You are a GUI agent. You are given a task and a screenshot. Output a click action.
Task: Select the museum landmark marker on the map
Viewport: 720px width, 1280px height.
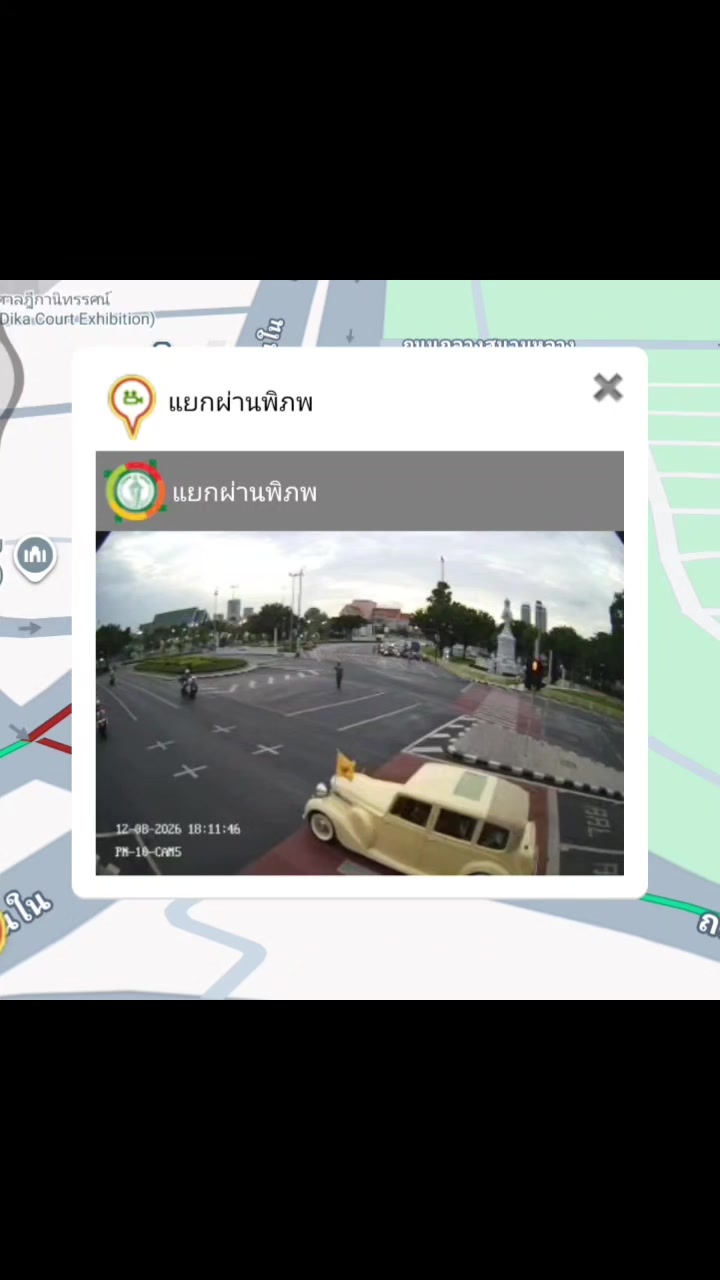35,557
